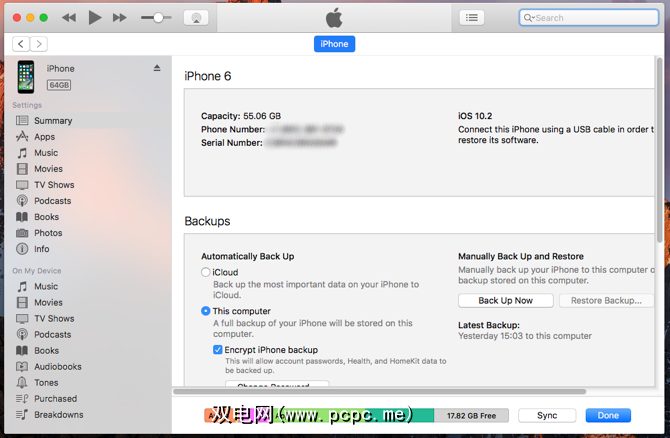Click the Latest Backup time text
The image size is (670, 438).
point(525,336)
